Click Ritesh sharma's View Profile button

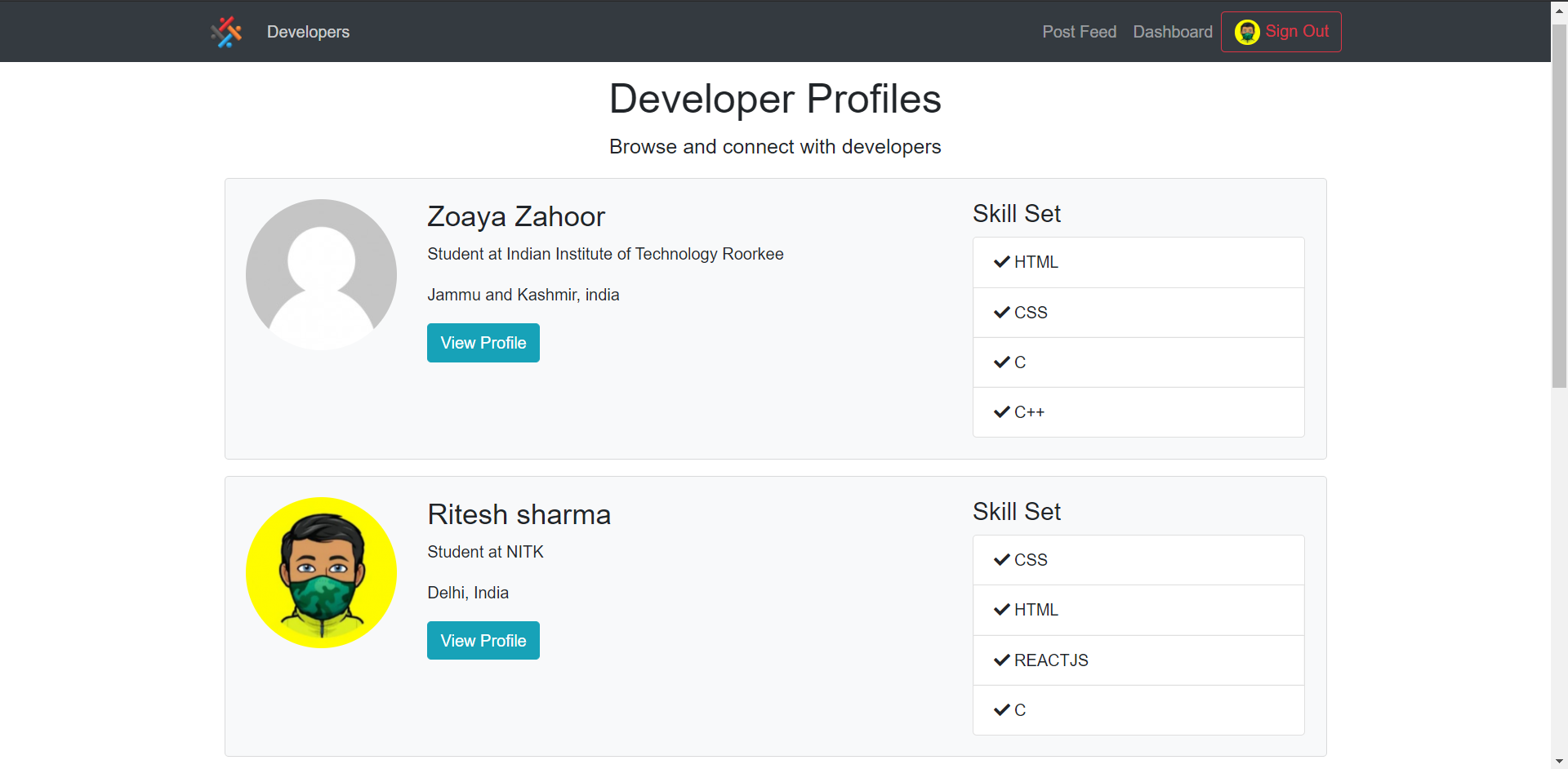483,640
